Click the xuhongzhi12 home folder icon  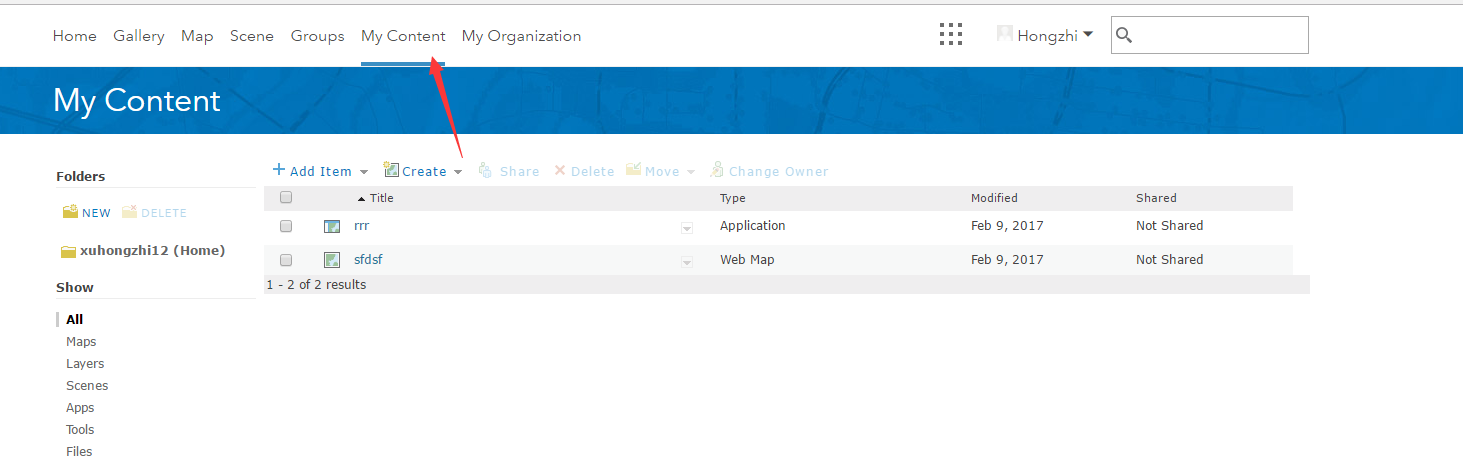68,252
